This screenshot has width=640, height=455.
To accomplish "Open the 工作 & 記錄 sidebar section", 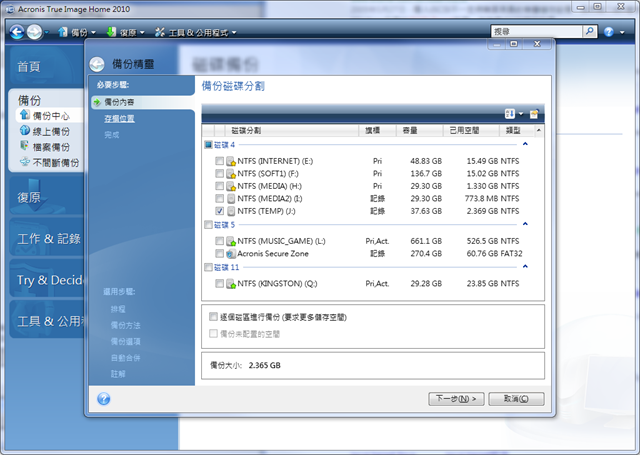I will click(x=49, y=239).
